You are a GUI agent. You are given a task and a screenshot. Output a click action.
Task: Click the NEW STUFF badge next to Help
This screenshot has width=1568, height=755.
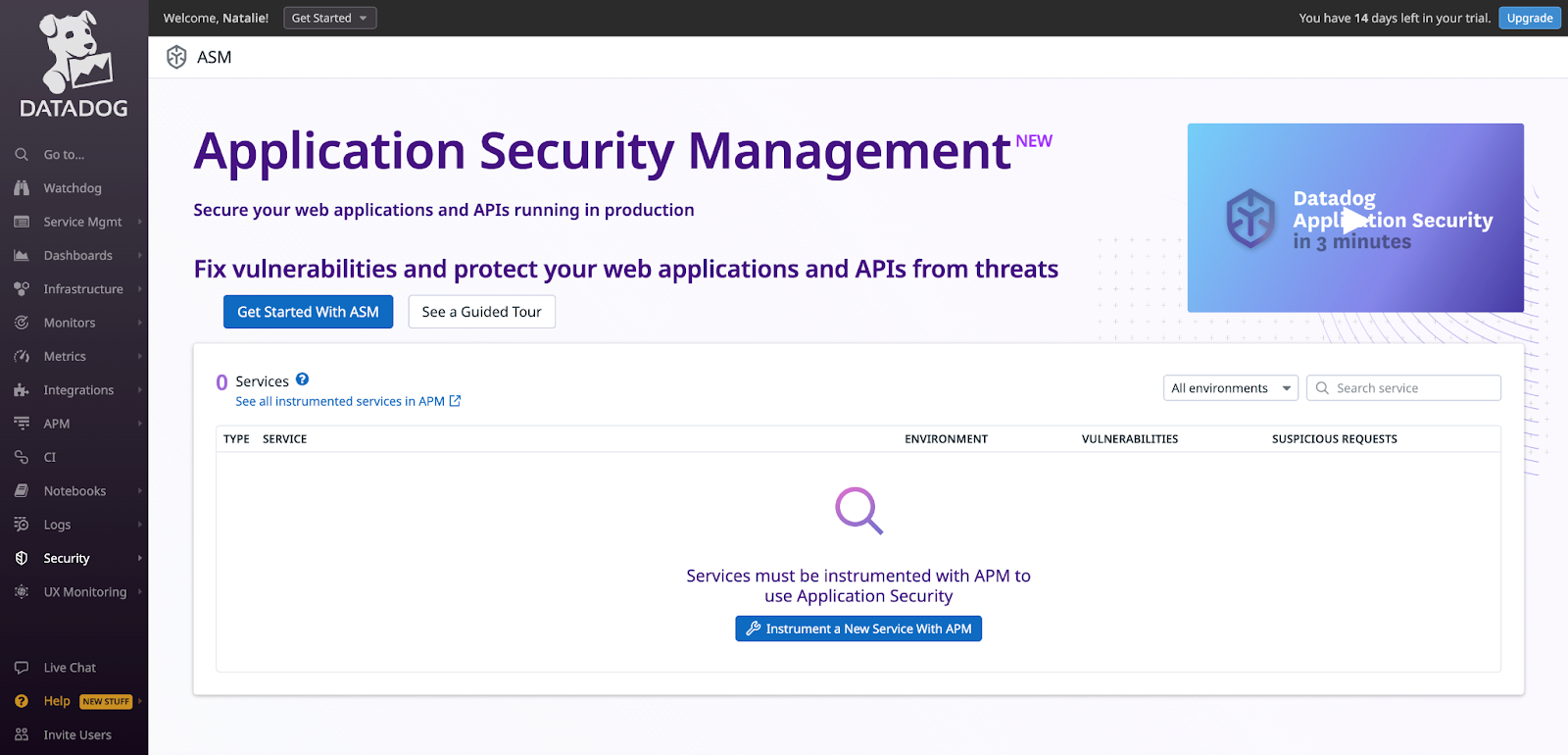106,701
